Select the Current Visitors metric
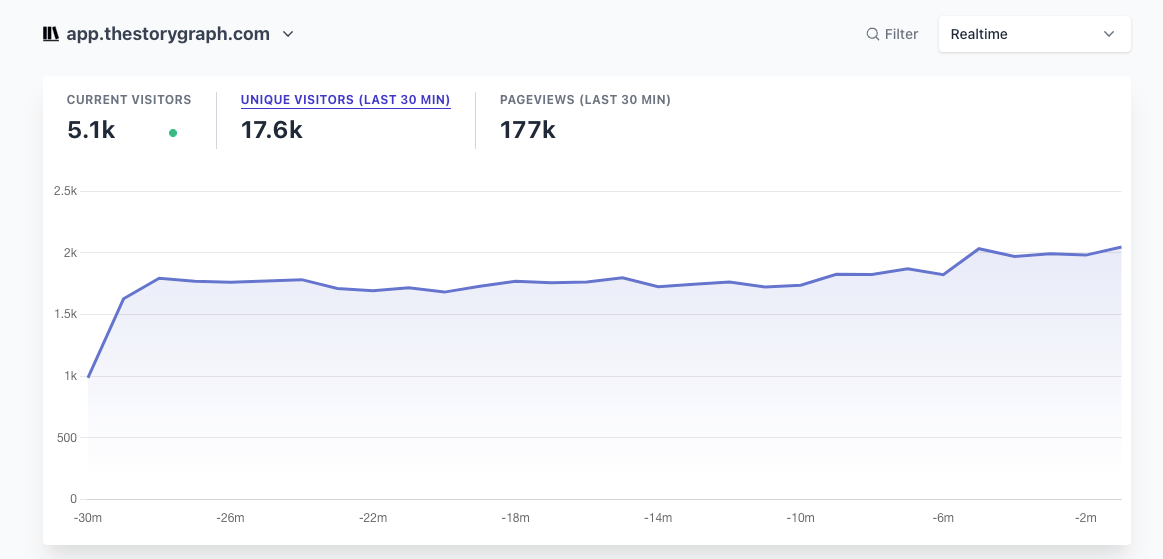 pyautogui.click(x=129, y=99)
